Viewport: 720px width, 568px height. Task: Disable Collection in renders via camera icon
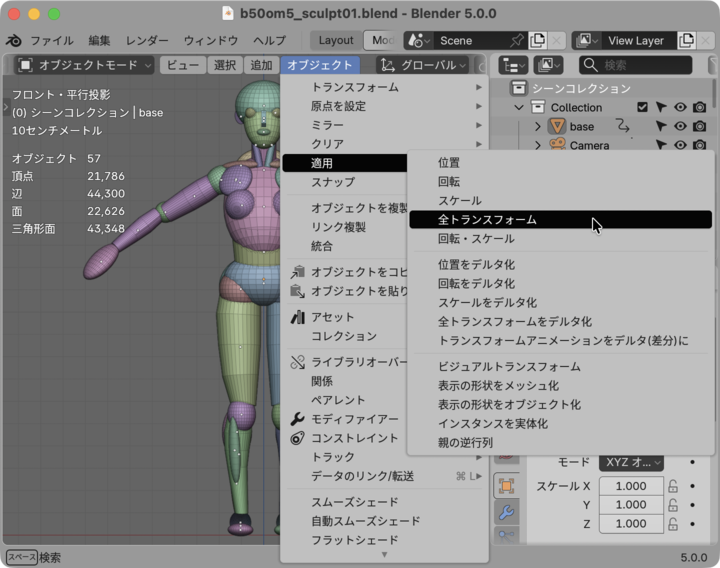tap(699, 107)
